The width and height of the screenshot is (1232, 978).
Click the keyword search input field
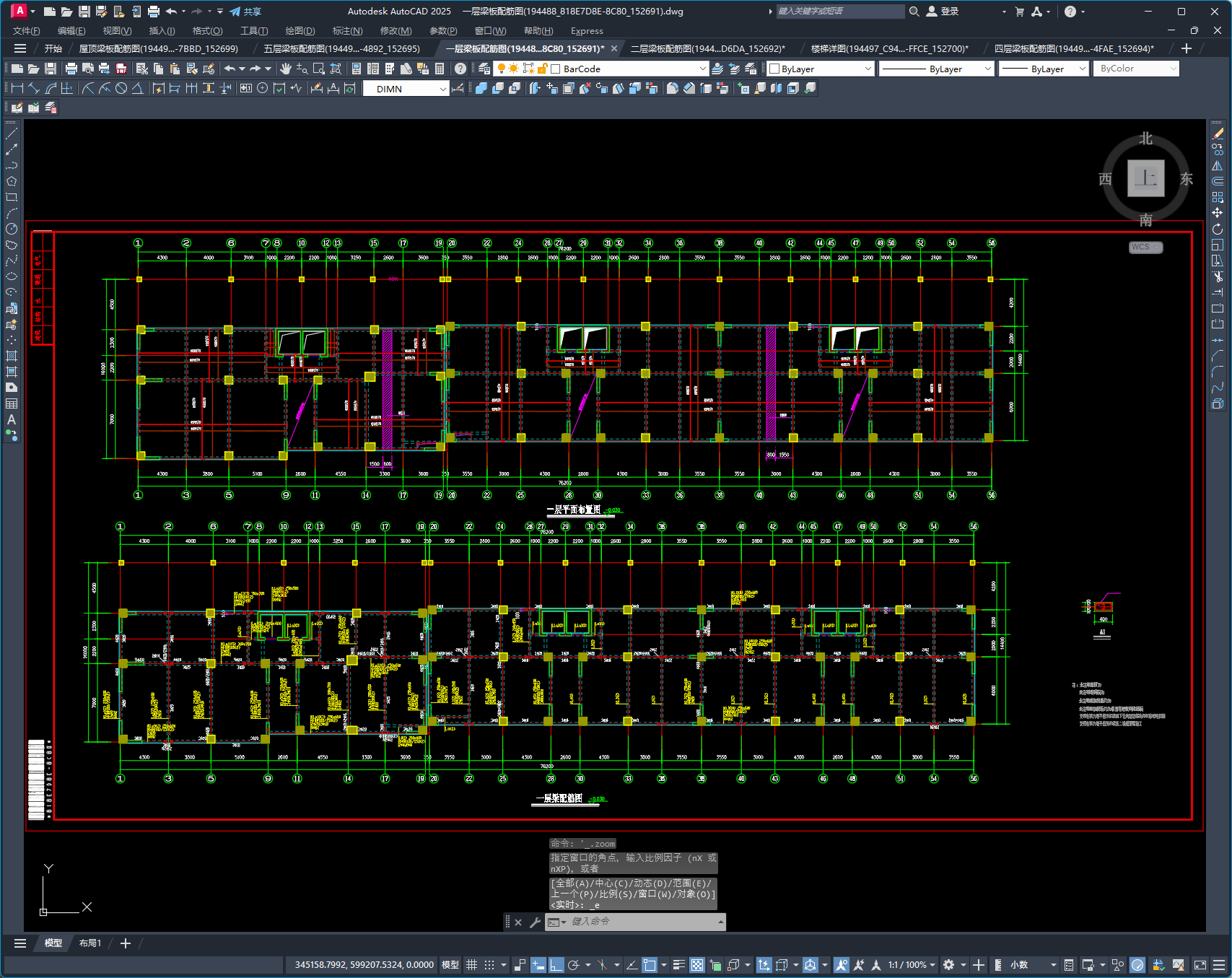coord(840,11)
